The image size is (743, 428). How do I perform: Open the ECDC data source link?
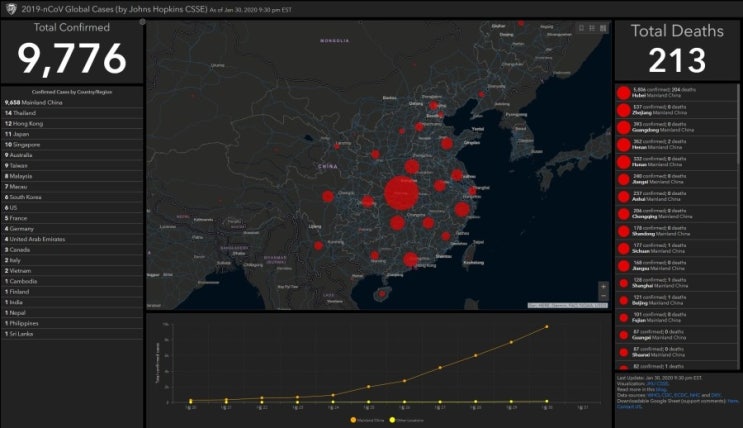pyautogui.click(x=680, y=395)
